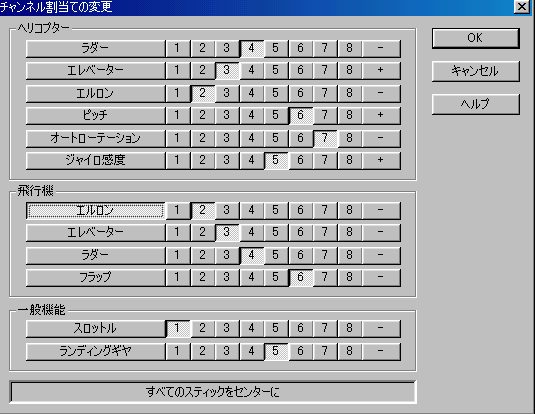Viewport: 535px width, 414px height.
Task: Set スロットル to channel 2
Action: [202, 328]
